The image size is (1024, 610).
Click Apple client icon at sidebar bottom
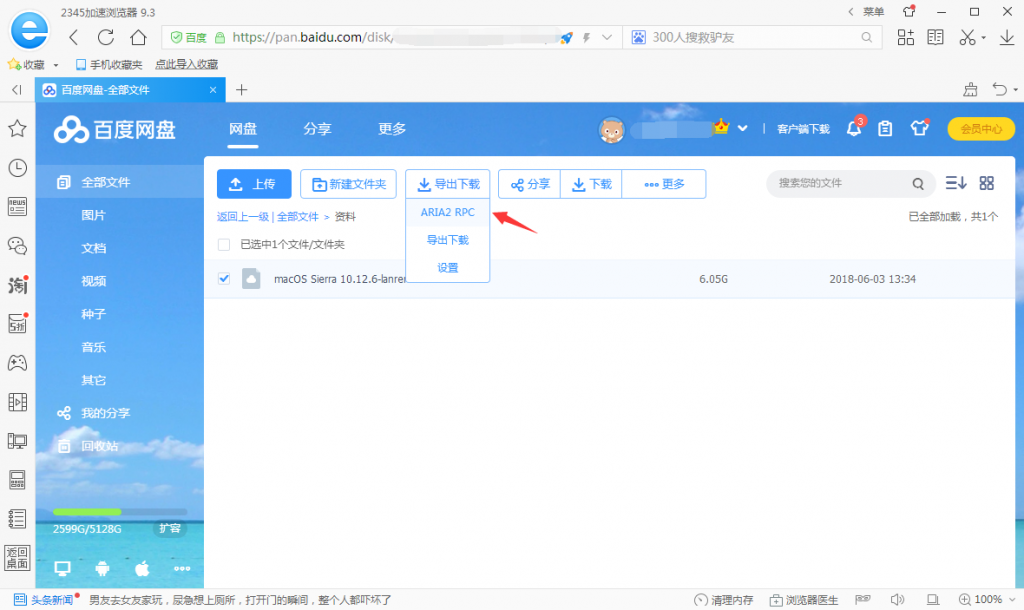(142, 568)
